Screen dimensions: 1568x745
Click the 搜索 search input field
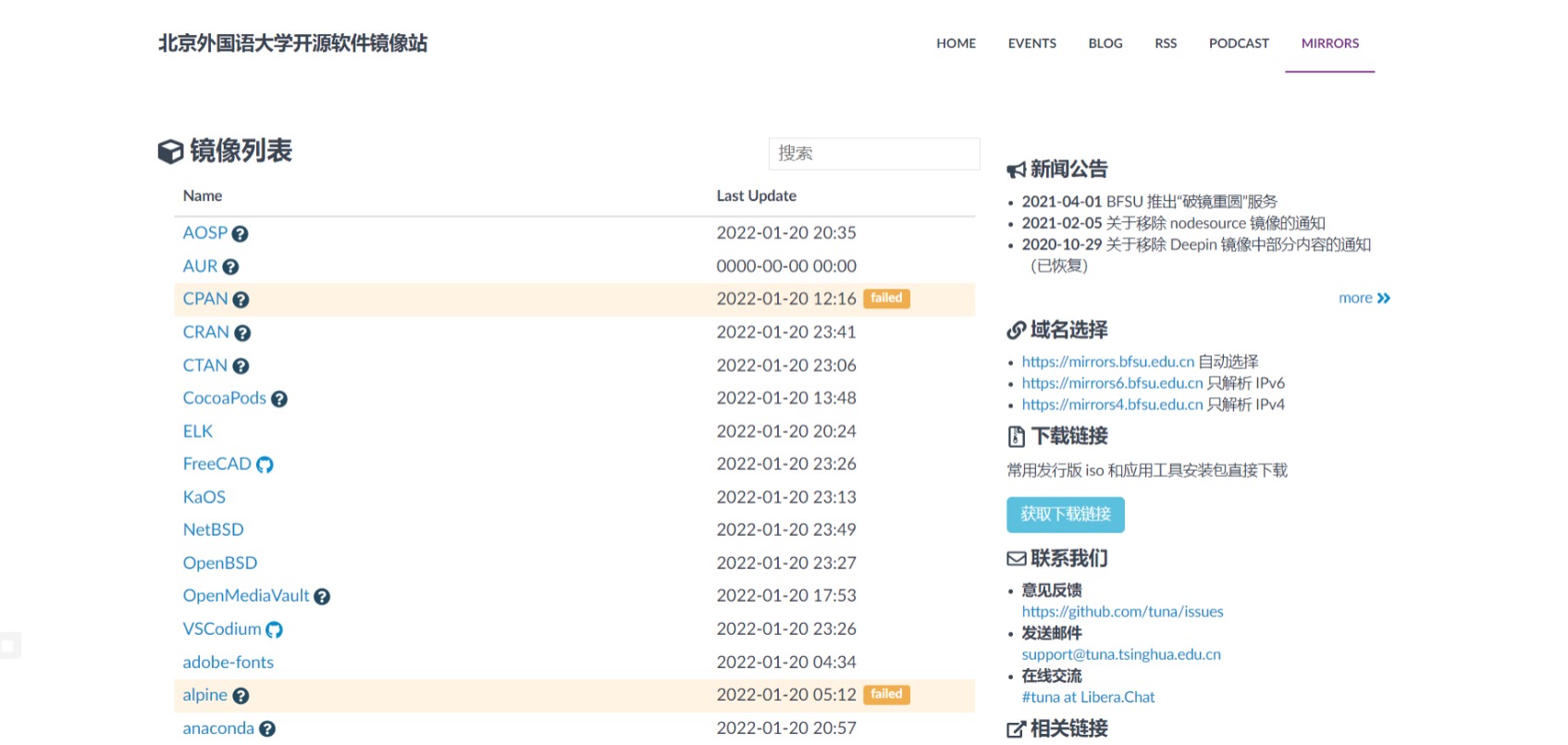(873, 154)
